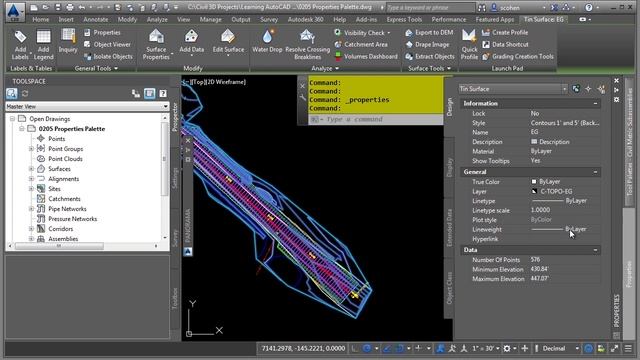
Task: Expand the Surfaces tree node
Action: click(31, 169)
